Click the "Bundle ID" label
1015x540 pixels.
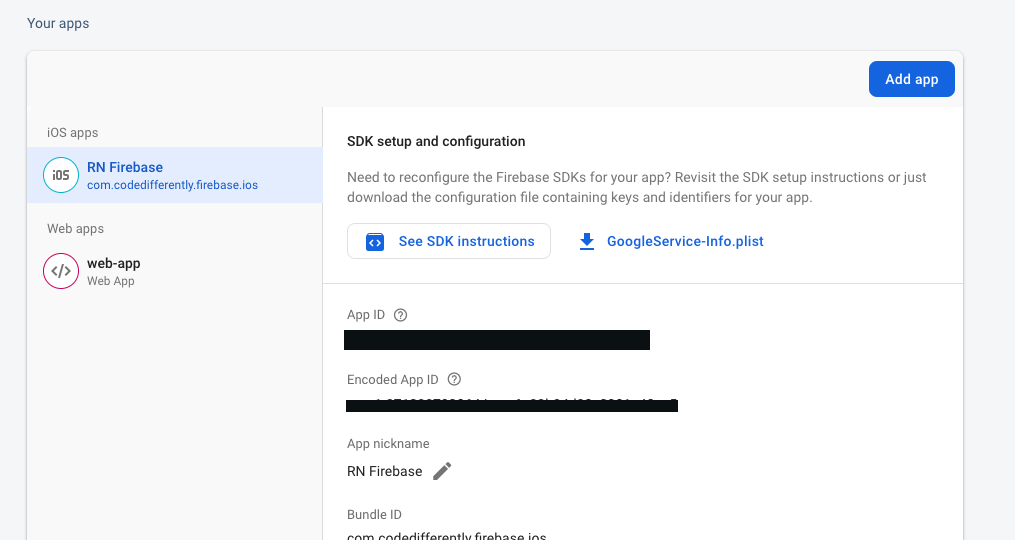[x=374, y=515]
